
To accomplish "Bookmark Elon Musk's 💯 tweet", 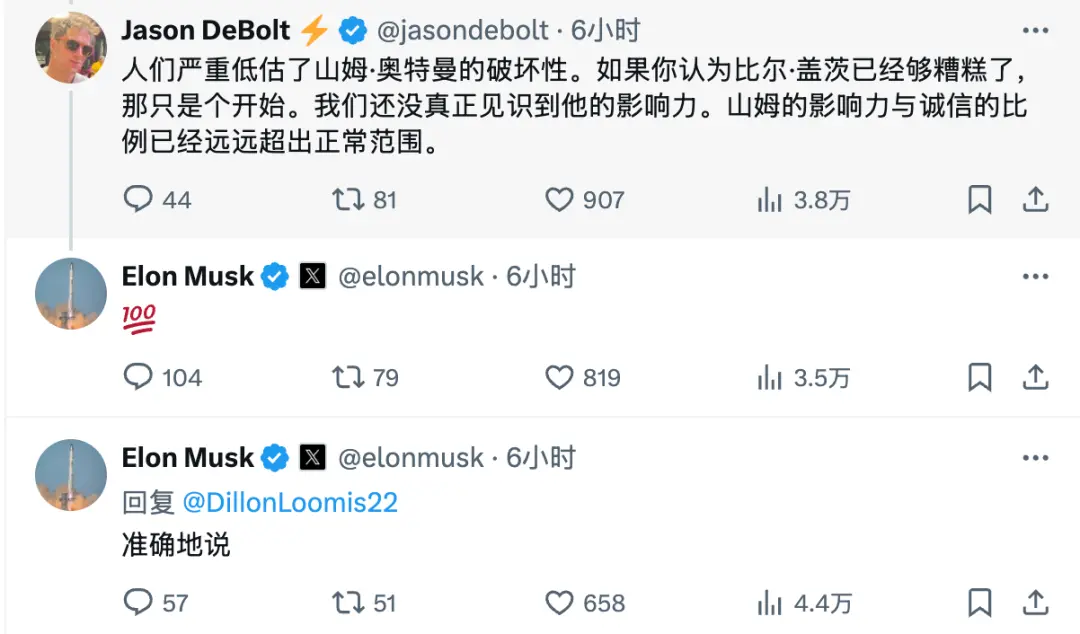I will pyautogui.click(x=979, y=378).
